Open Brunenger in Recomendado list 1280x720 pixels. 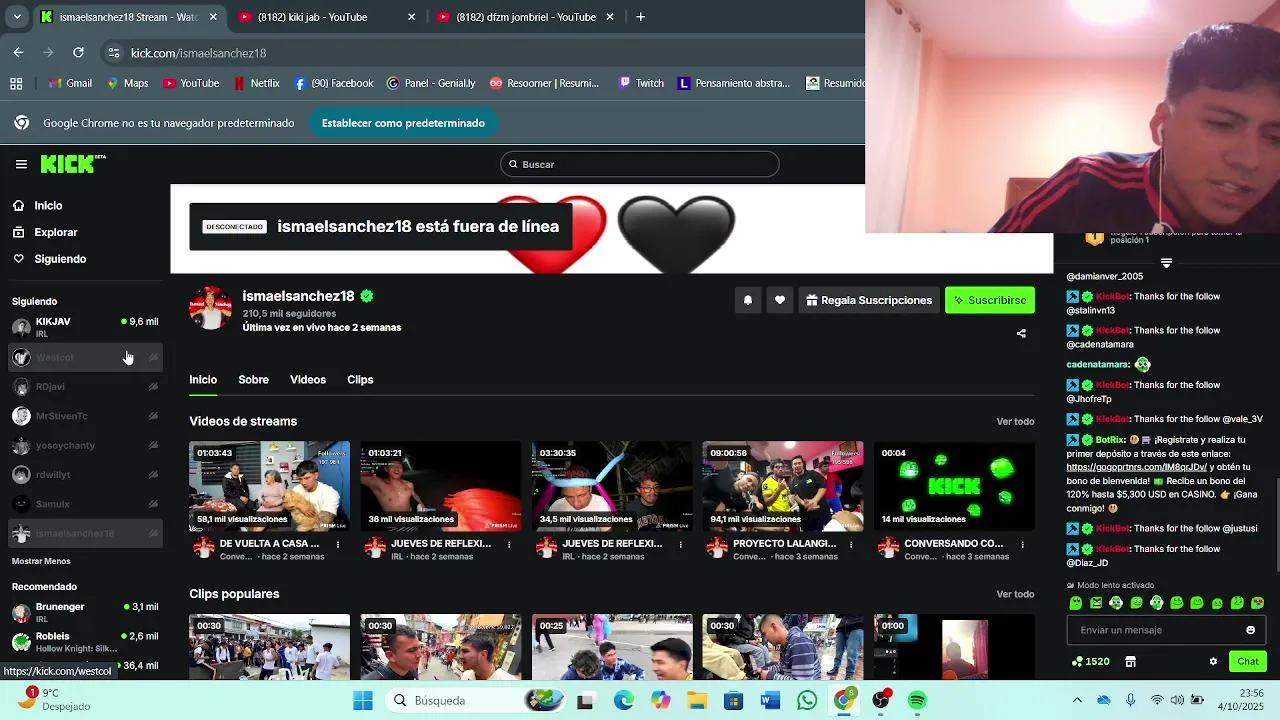pyautogui.click(x=85, y=612)
